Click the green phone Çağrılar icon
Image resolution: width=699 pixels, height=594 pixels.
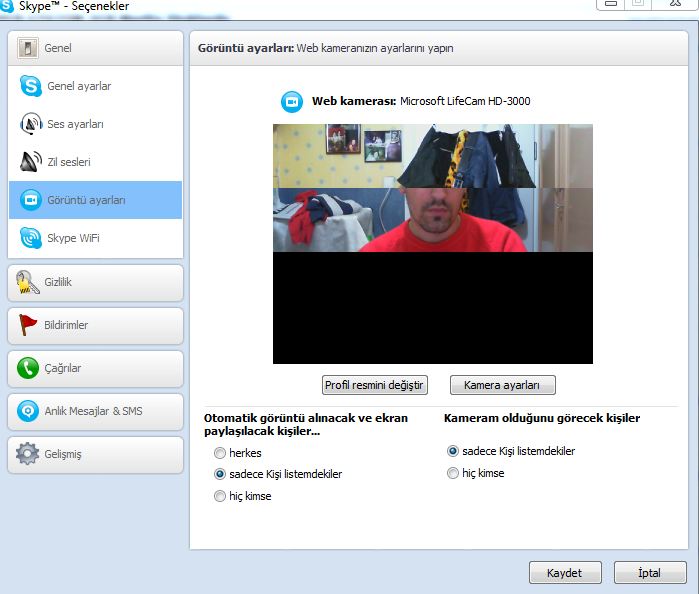(28, 368)
